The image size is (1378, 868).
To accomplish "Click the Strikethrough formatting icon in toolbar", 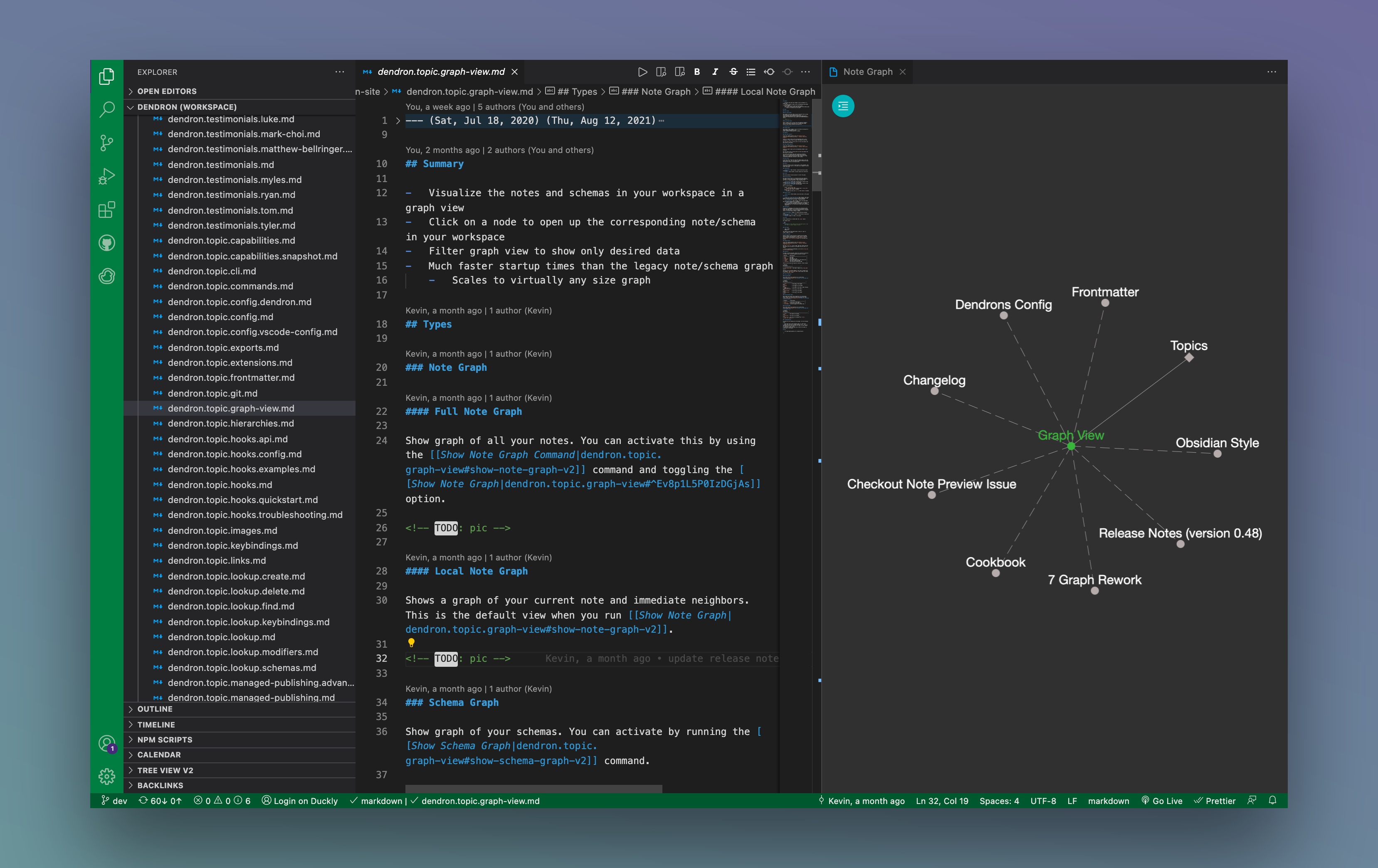I will coord(733,71).
